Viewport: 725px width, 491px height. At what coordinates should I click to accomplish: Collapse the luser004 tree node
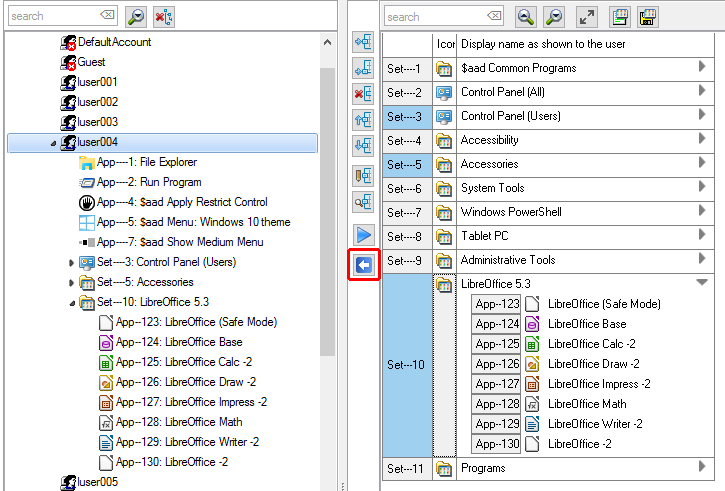click(53, 143)
